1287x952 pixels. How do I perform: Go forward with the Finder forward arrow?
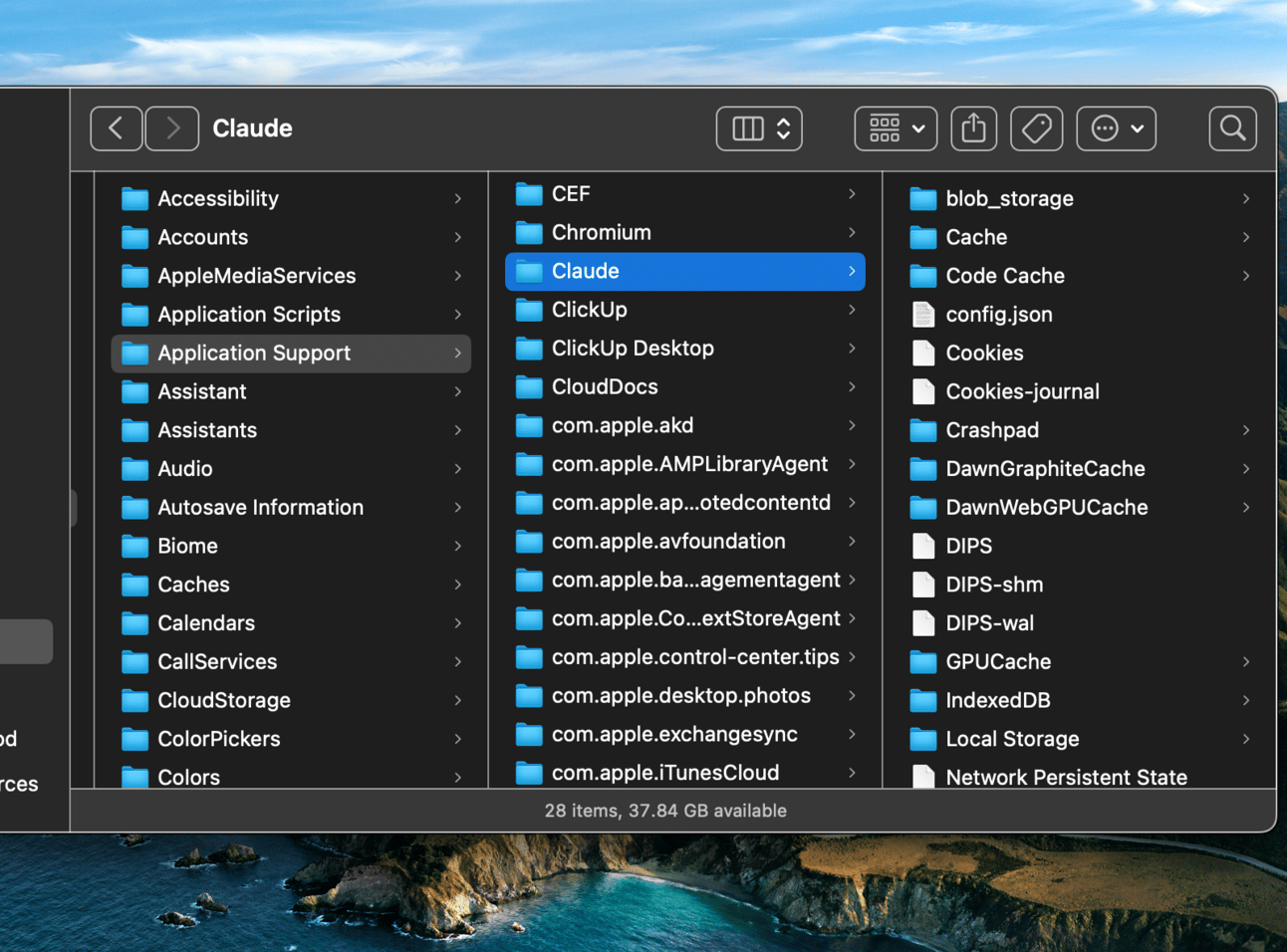coord(172,128)
